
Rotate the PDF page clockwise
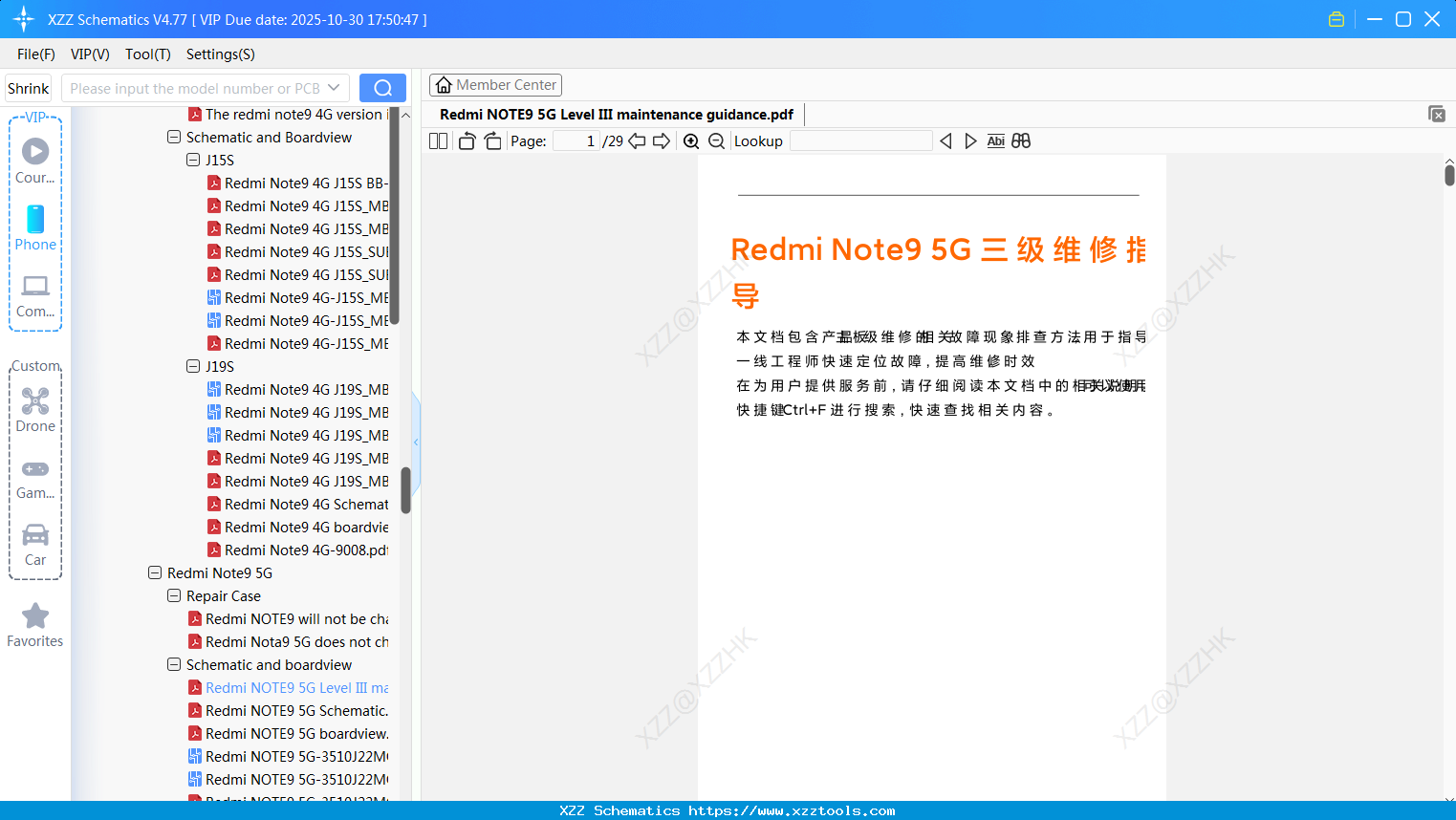(492, 140)
